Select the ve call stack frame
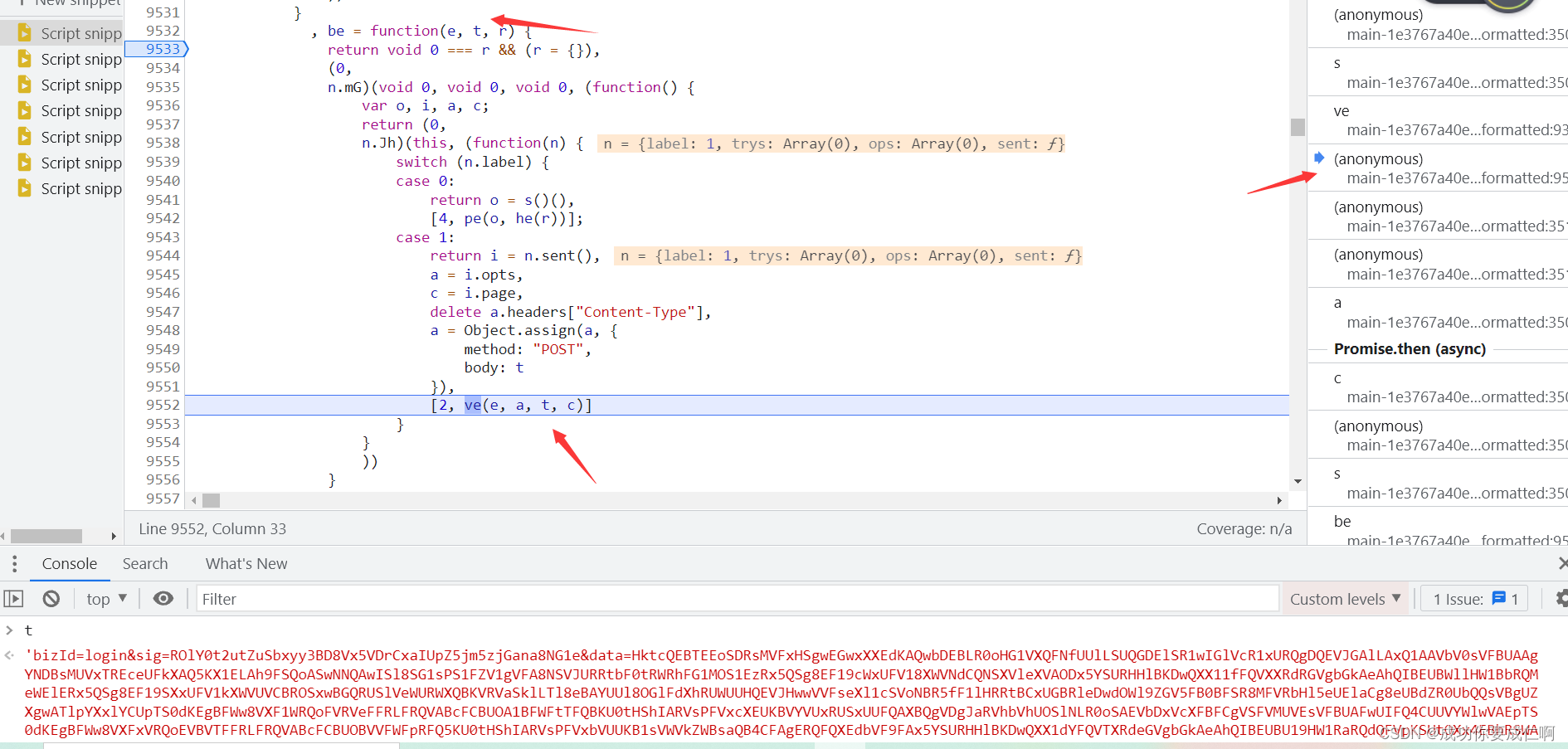The width and height of the screenshot is (1568, 749). [1438, 120]
